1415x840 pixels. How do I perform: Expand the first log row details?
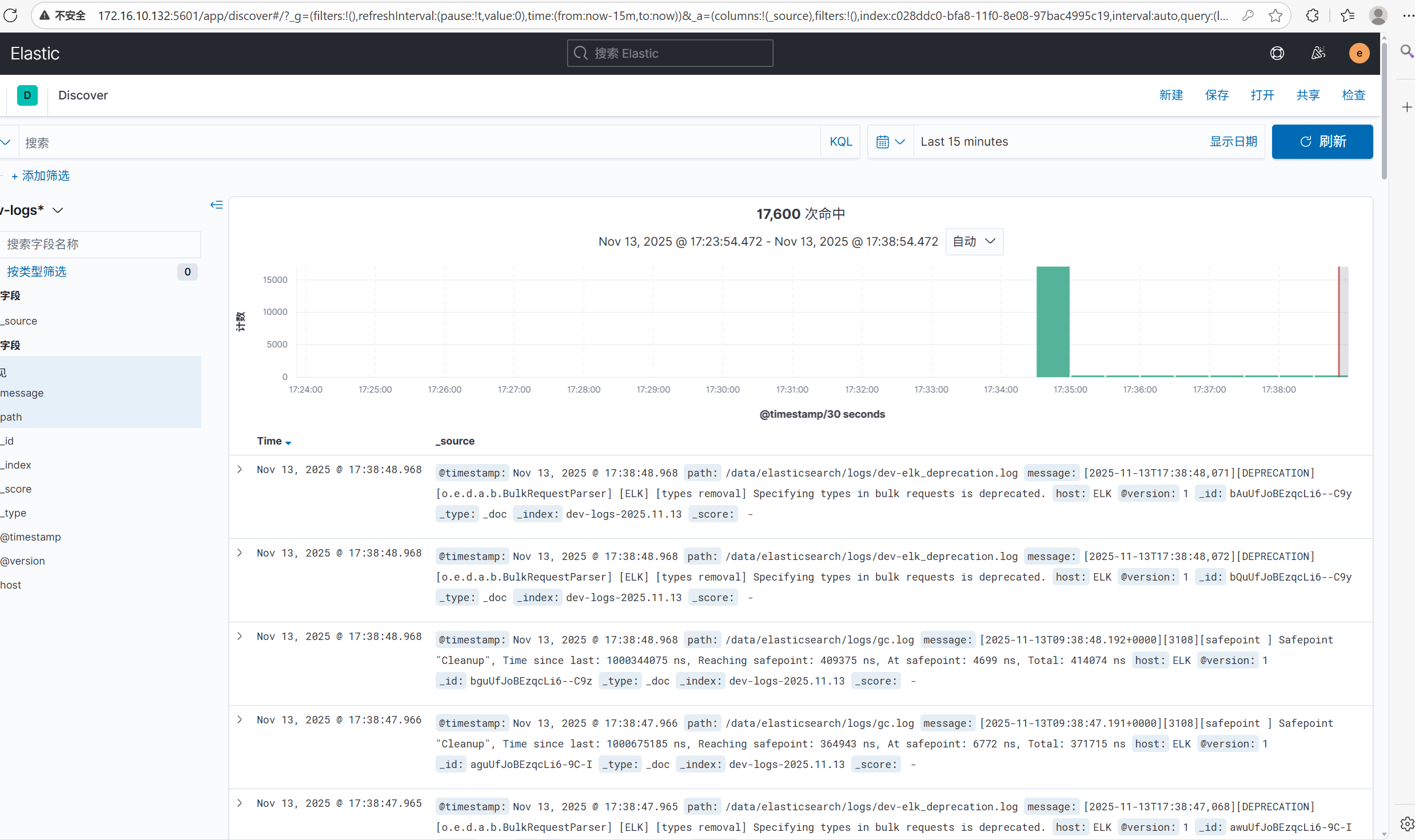coord(240,470)
